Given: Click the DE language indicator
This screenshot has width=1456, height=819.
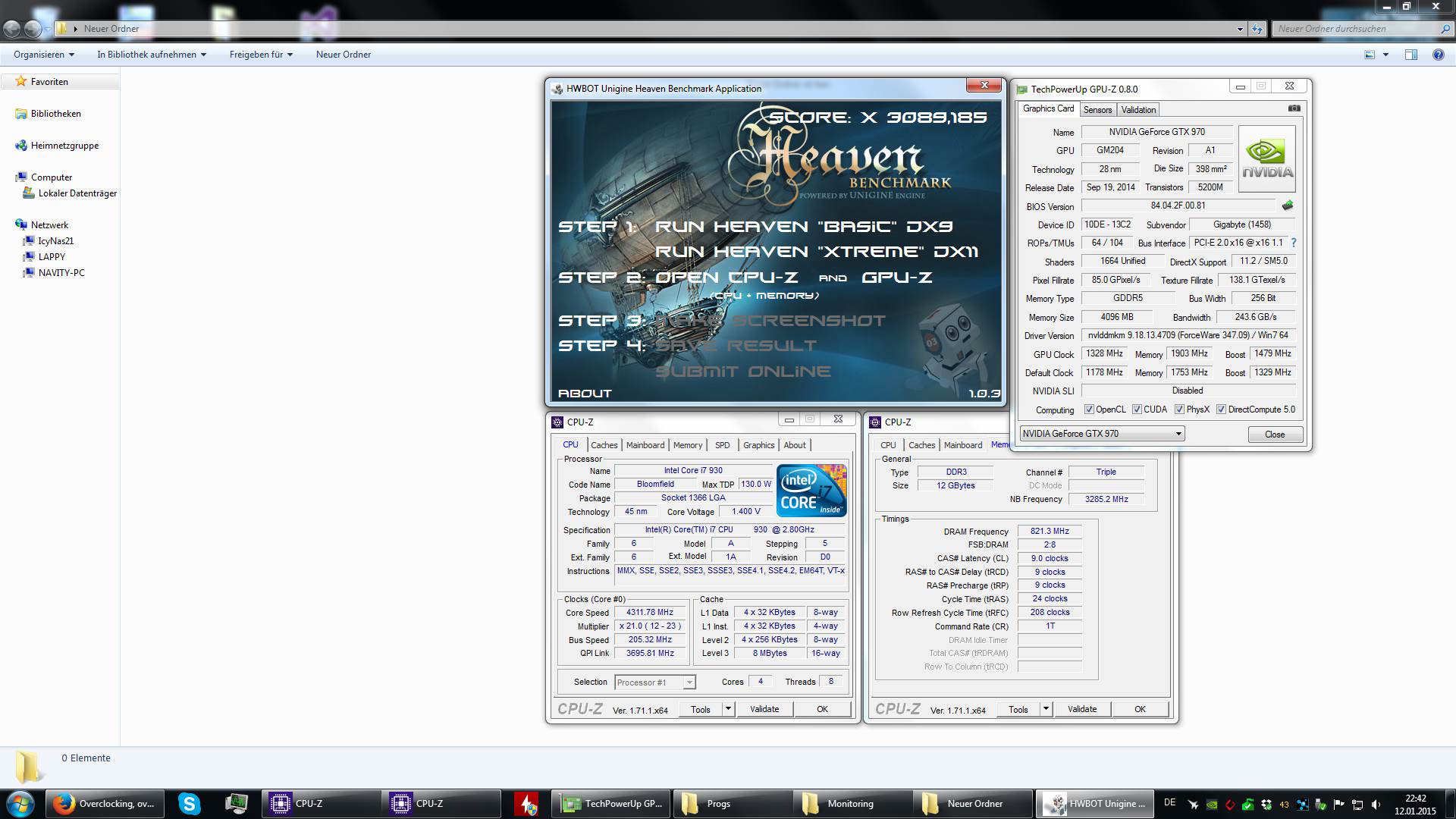Looking at the screenshot, I should (x=1169, y=803).
